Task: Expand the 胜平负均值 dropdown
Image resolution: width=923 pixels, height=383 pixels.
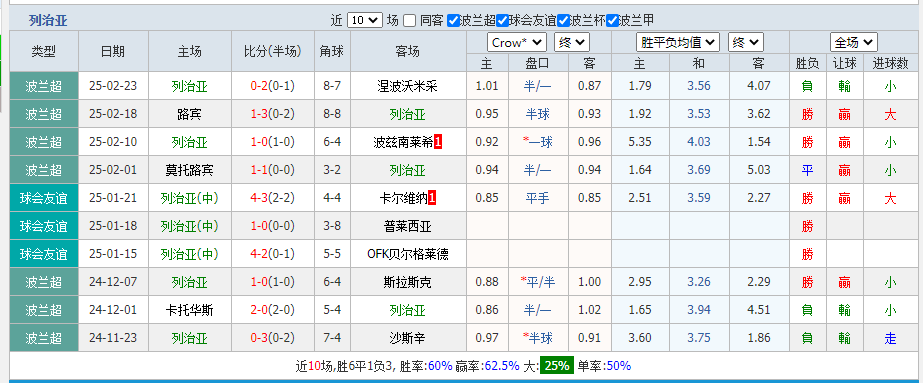Action: coord(678,42)
